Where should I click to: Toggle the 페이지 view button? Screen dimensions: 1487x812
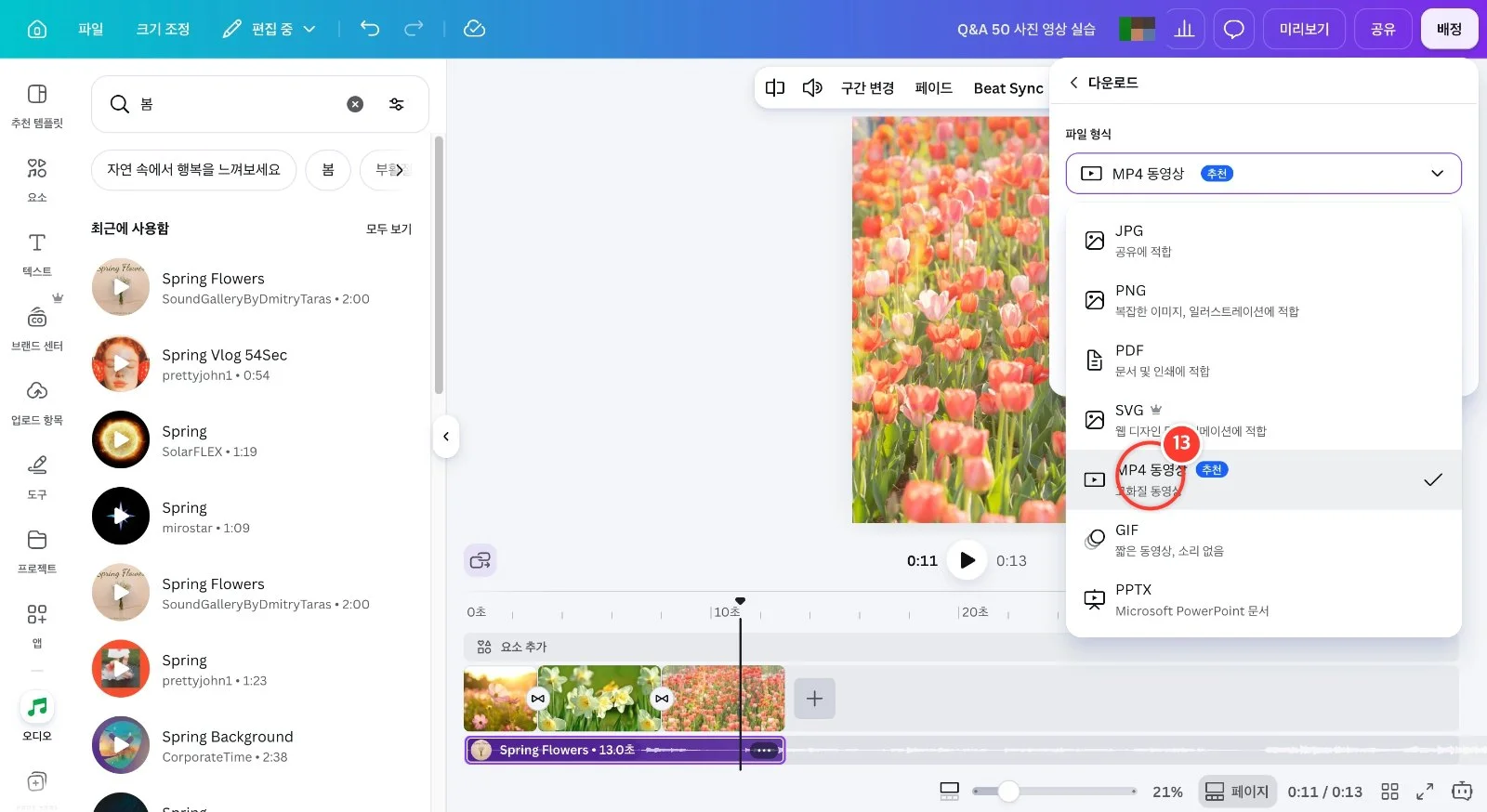coord(1237,792)
